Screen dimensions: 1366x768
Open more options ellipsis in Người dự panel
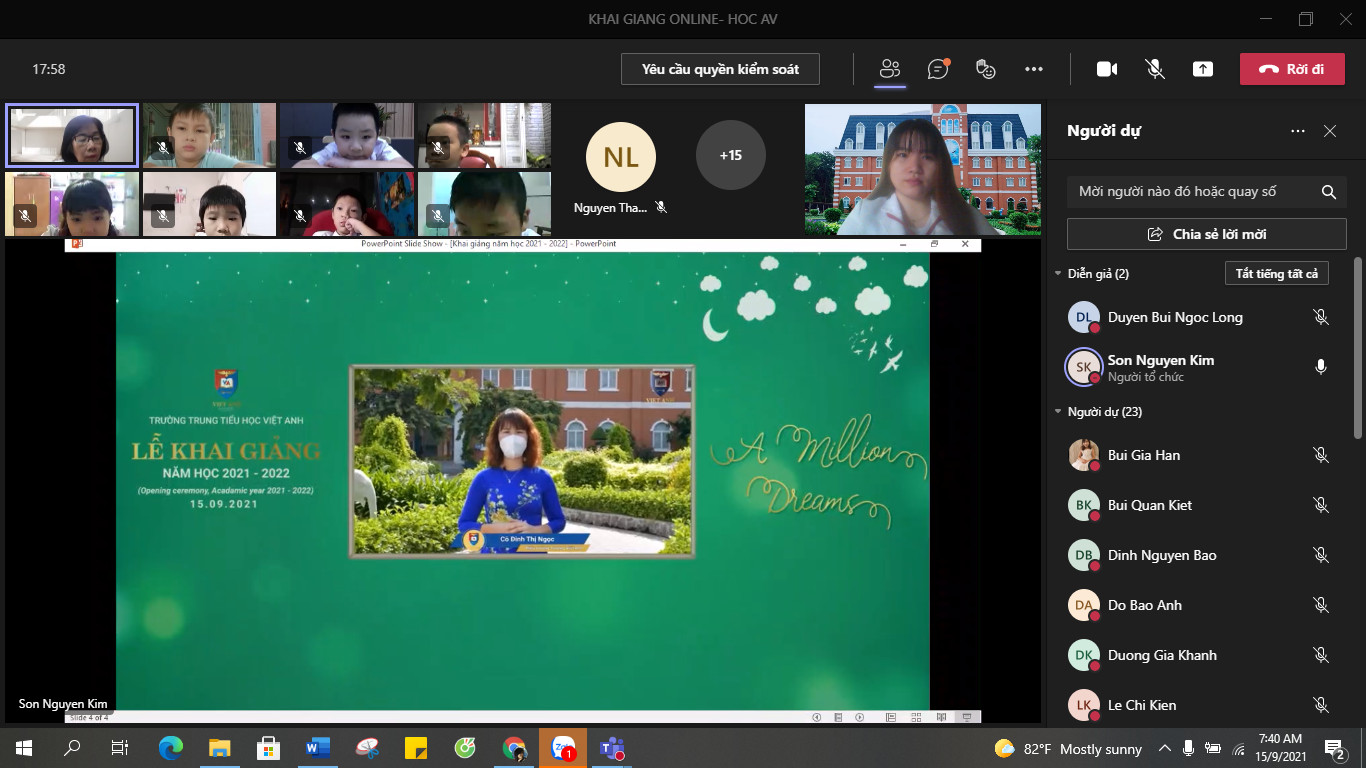tap(1298, 131)
